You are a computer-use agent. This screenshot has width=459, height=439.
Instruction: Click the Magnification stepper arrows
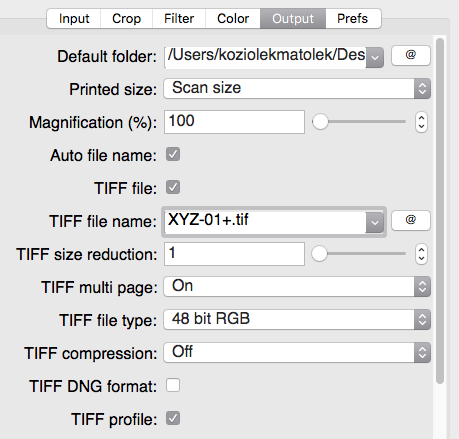click(421, 122)
